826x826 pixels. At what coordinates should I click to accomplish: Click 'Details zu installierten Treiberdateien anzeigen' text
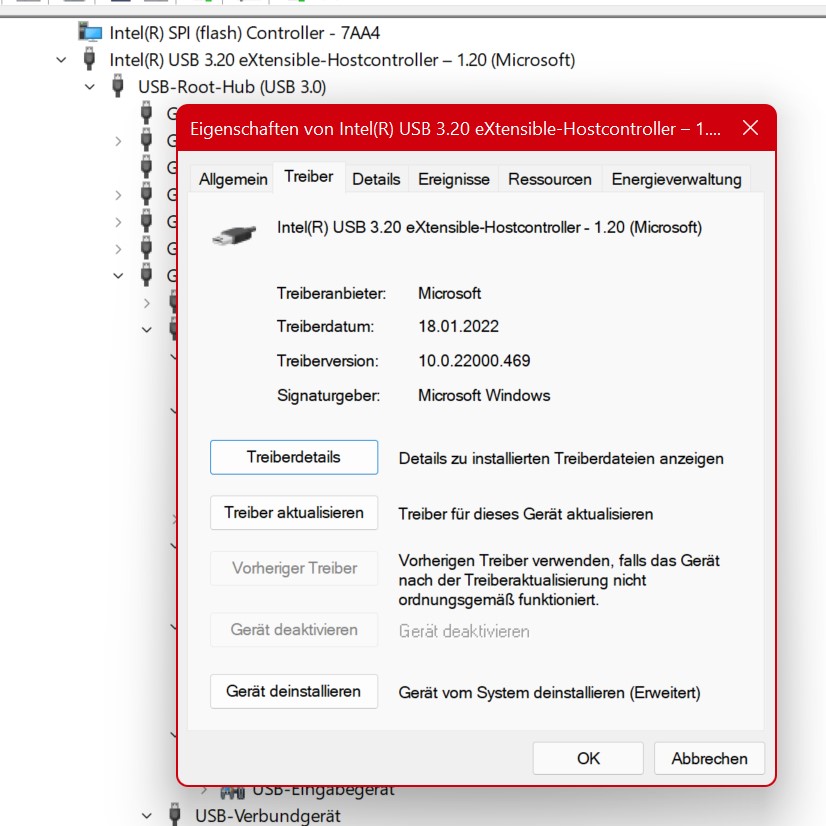pos(561,459)
